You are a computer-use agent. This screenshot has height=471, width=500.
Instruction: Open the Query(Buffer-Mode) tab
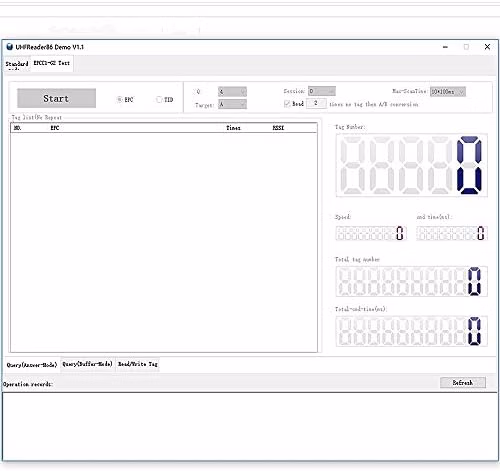(87, 364)
